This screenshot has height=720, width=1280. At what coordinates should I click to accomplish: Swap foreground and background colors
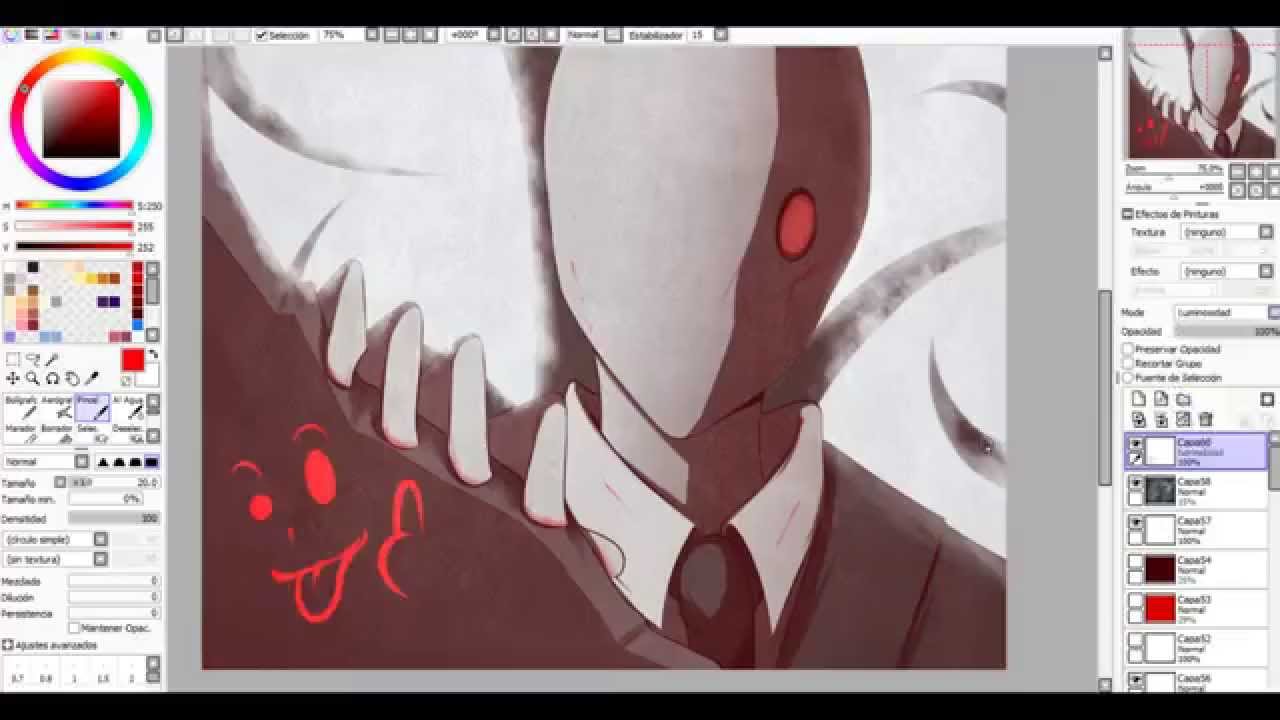pyautogui.click(x=153, y=355)
